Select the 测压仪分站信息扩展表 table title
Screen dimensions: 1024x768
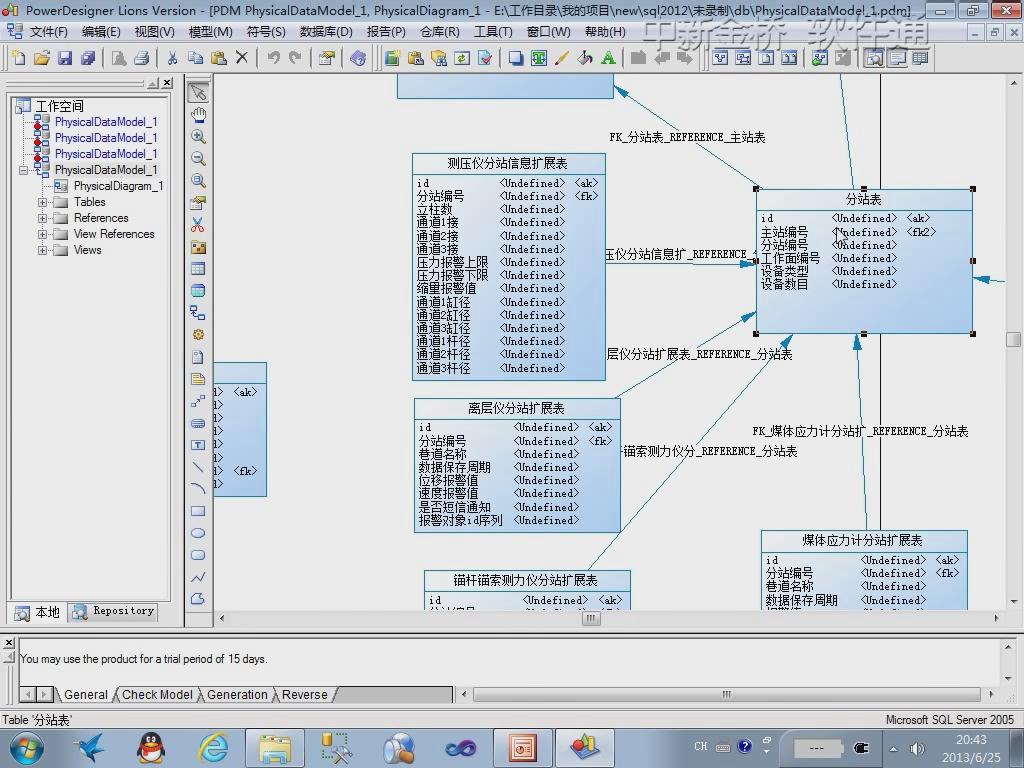(x=507, y=163)
